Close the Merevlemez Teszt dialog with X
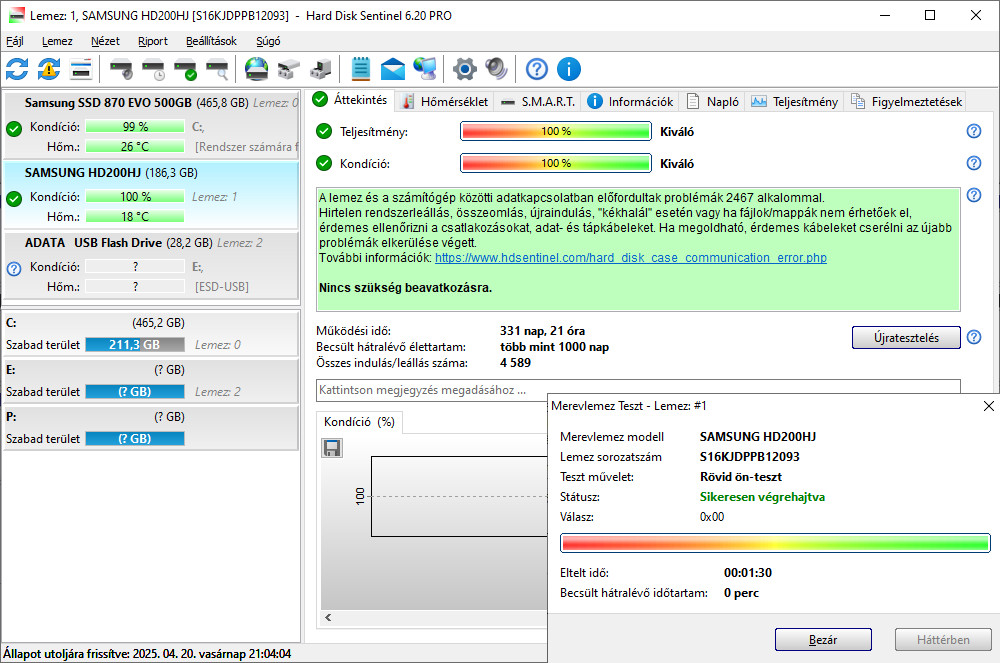Image resolution: width=1000 pixels, height=663 pixels. [989, 406]
